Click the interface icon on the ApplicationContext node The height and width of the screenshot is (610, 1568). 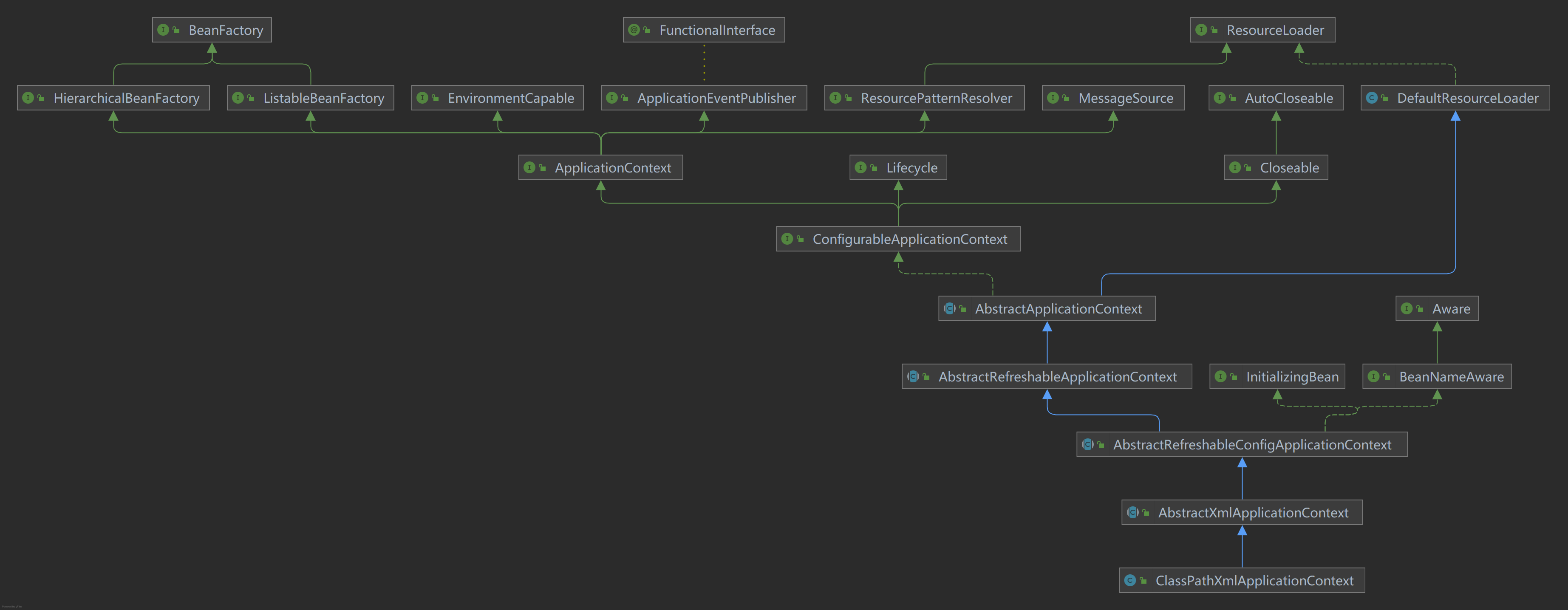click(x=529, y=167)
